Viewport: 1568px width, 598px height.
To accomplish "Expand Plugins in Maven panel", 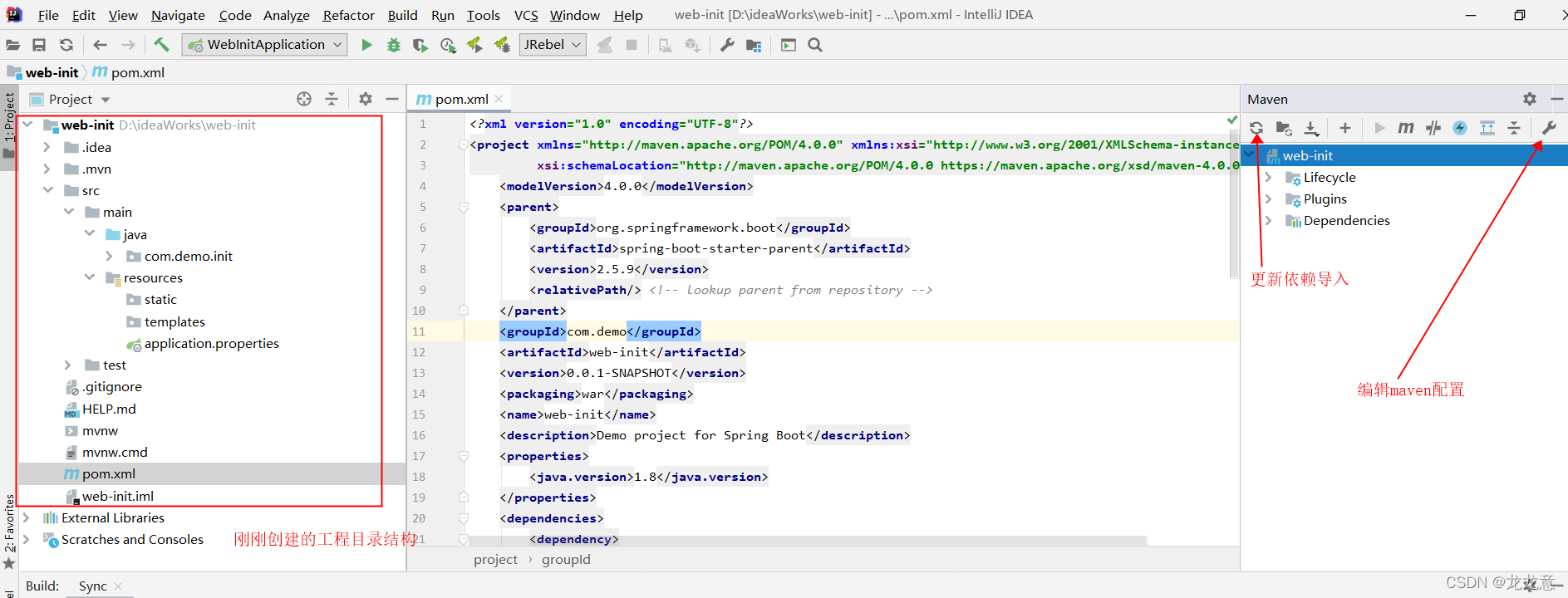I will tap(1268, 199).
